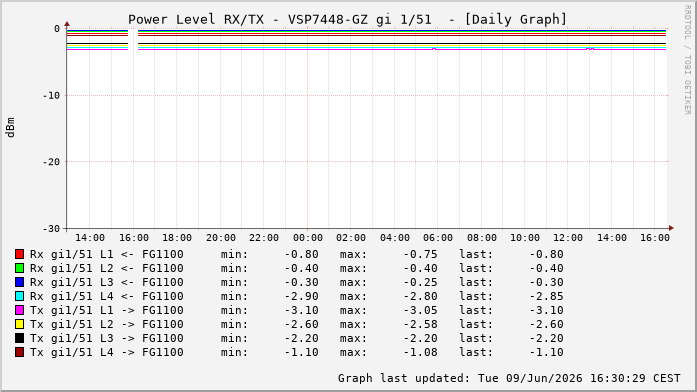Click the Graph last updated timestamp
This screenshot has width=697, height=392.
509,378
